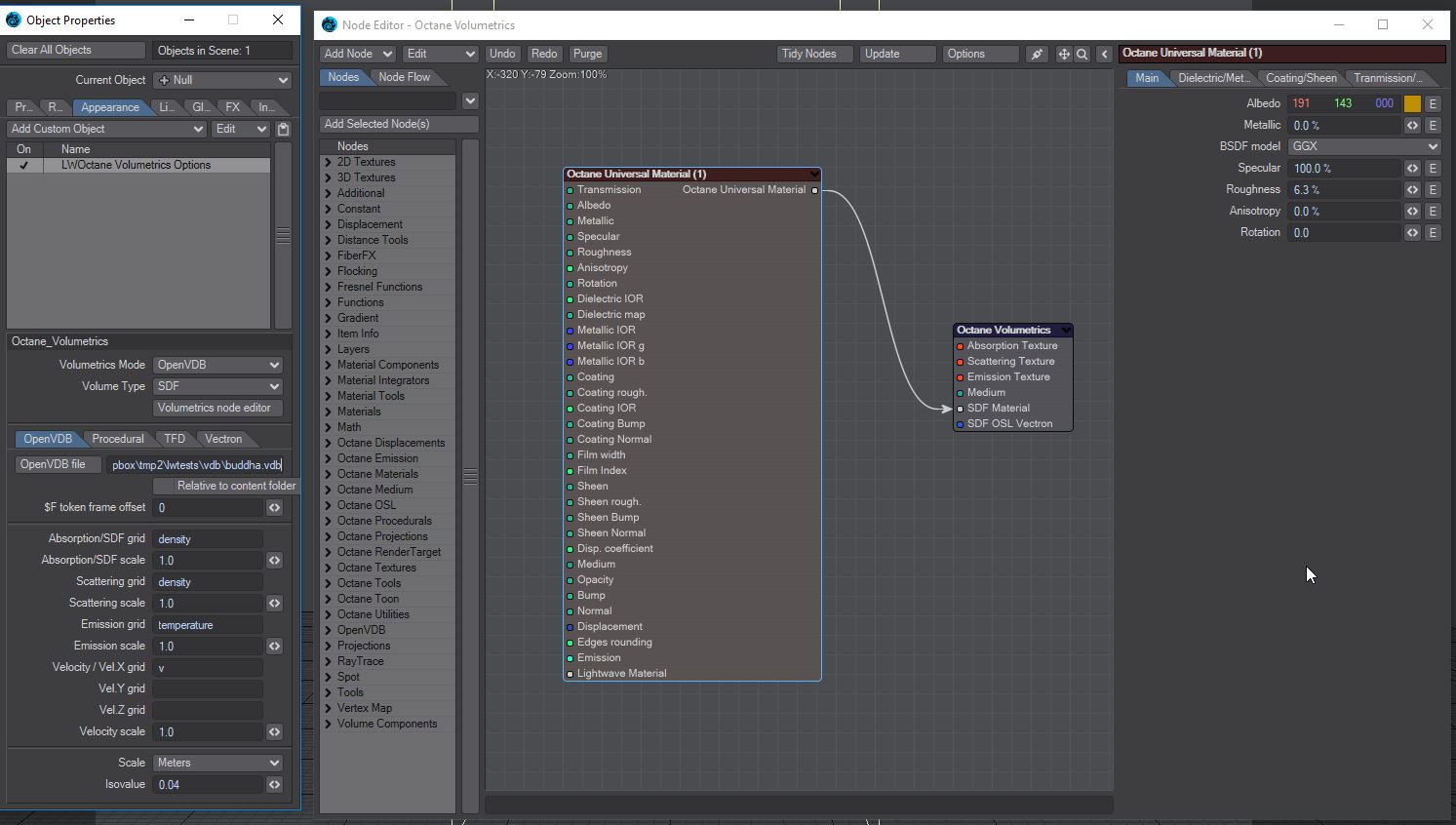Click the magnifier zoom icon
Viewport: 1456px width, 825px height.
coord(1082,54)
